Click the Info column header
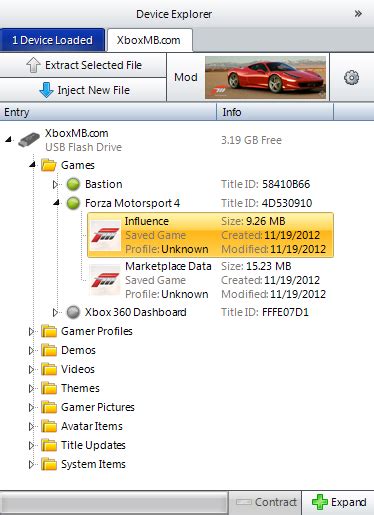This screenshot has width=374, height=515. 275,112
